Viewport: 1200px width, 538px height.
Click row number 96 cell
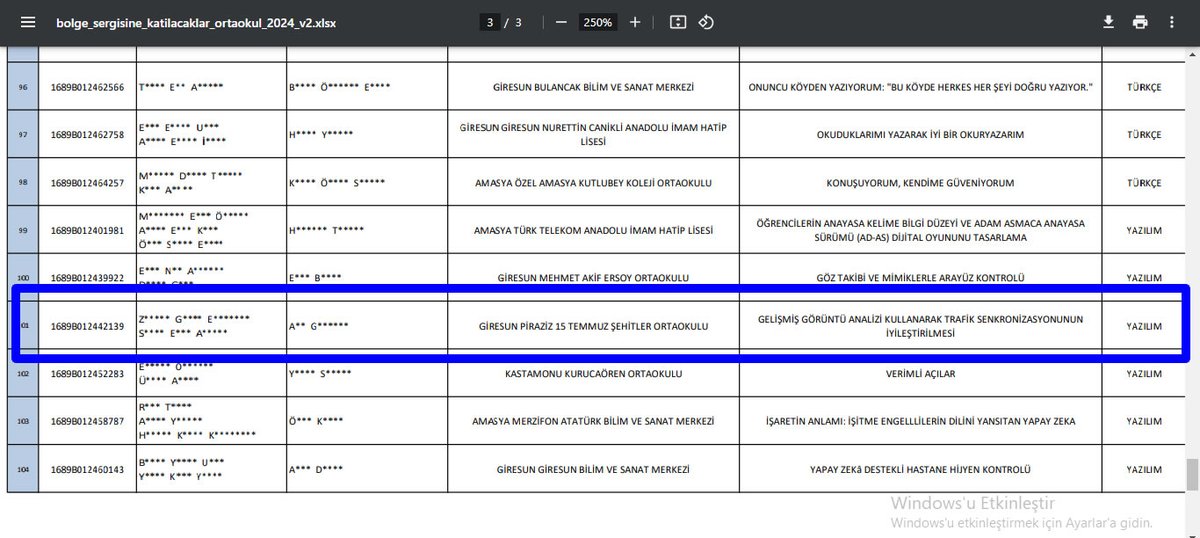click(23, 87)
